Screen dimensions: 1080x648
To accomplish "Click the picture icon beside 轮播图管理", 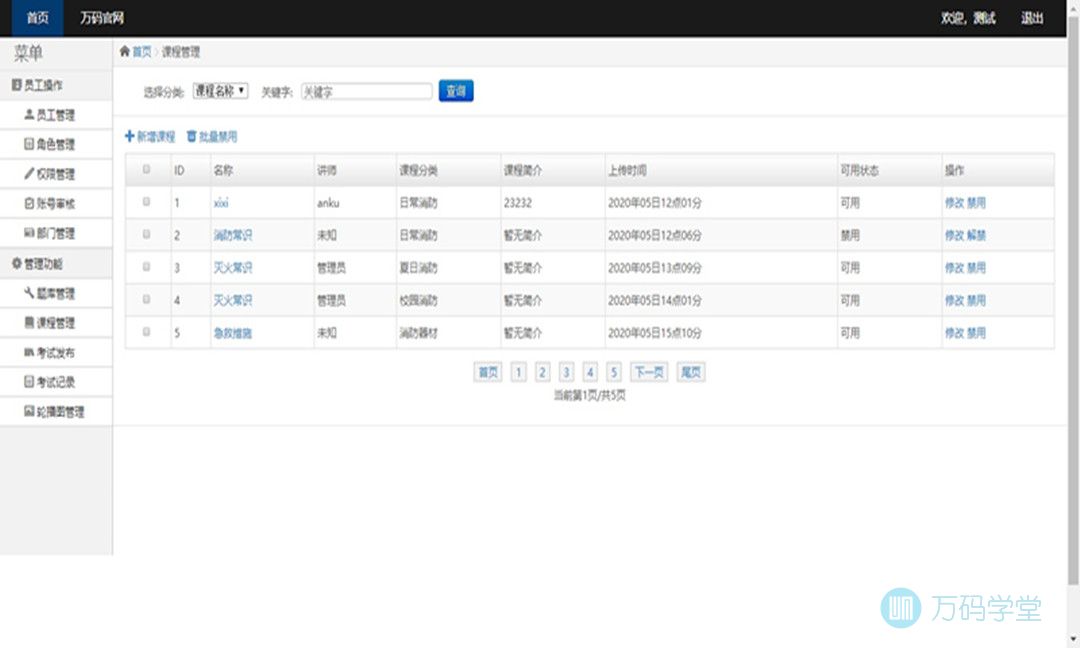I will [x=29, y=411].
